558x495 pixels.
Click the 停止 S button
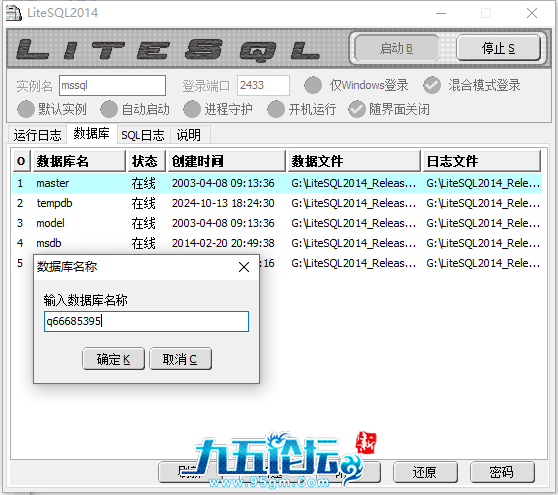498,48
